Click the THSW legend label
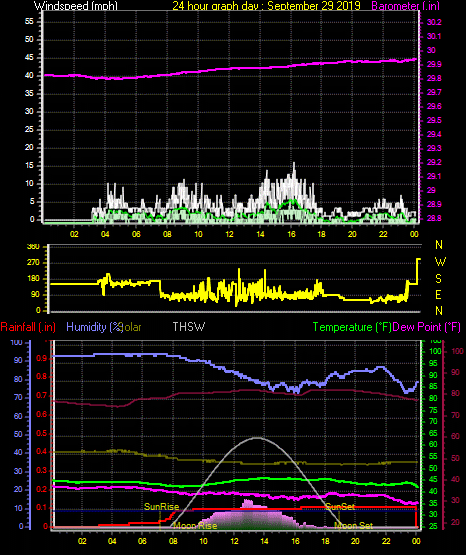Image resolution: width=466 pixels, height=555 pixels. pos(189,326)
